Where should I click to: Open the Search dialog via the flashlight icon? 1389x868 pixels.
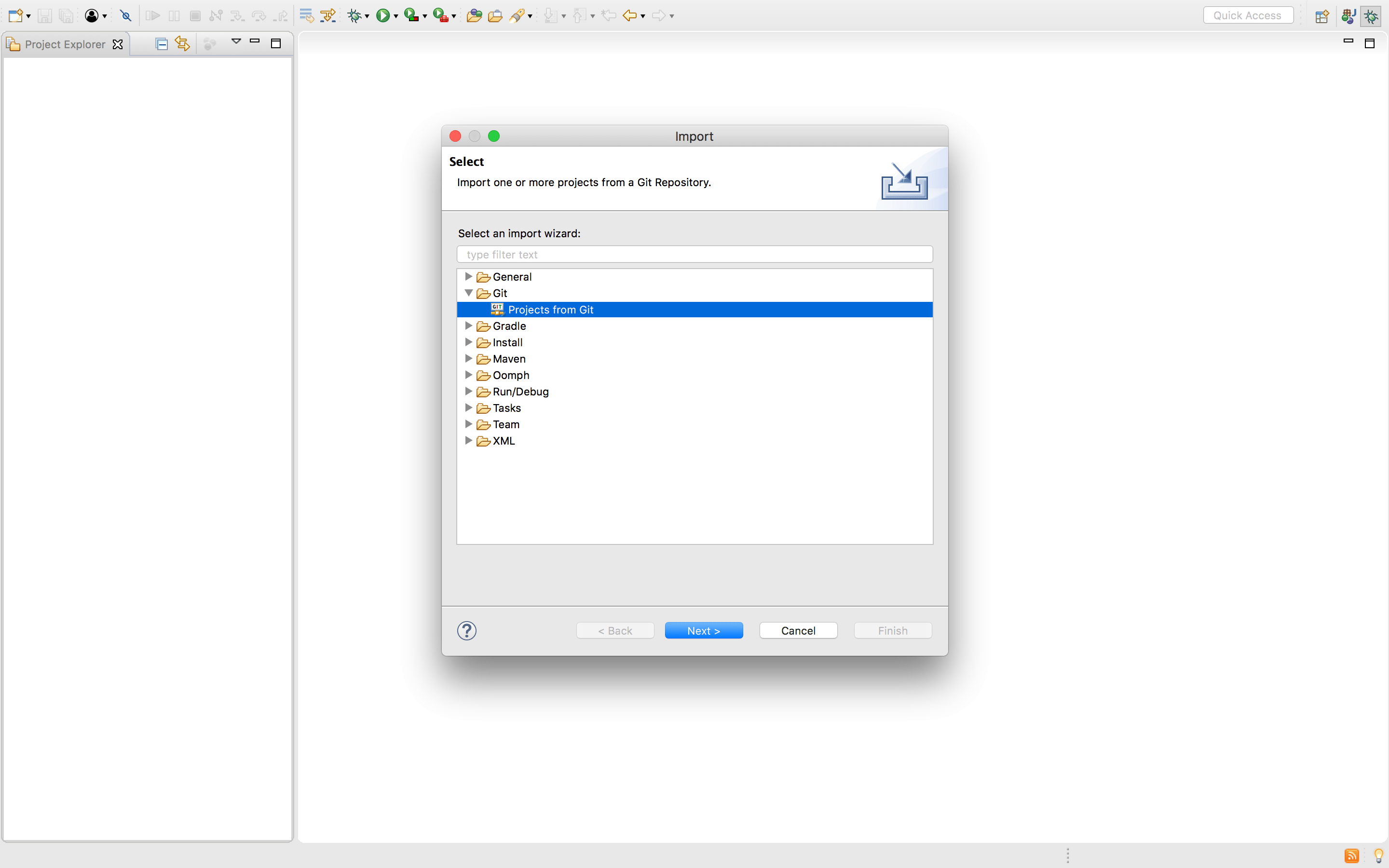(516, 15)
